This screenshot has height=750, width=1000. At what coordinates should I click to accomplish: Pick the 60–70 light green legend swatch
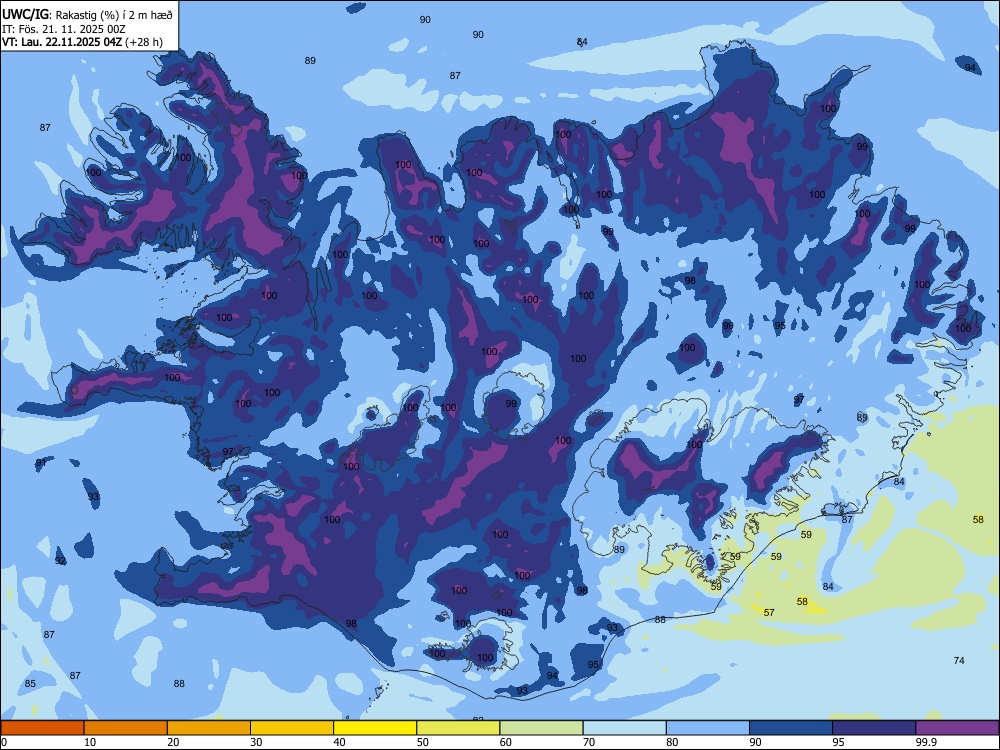[541, 728]
